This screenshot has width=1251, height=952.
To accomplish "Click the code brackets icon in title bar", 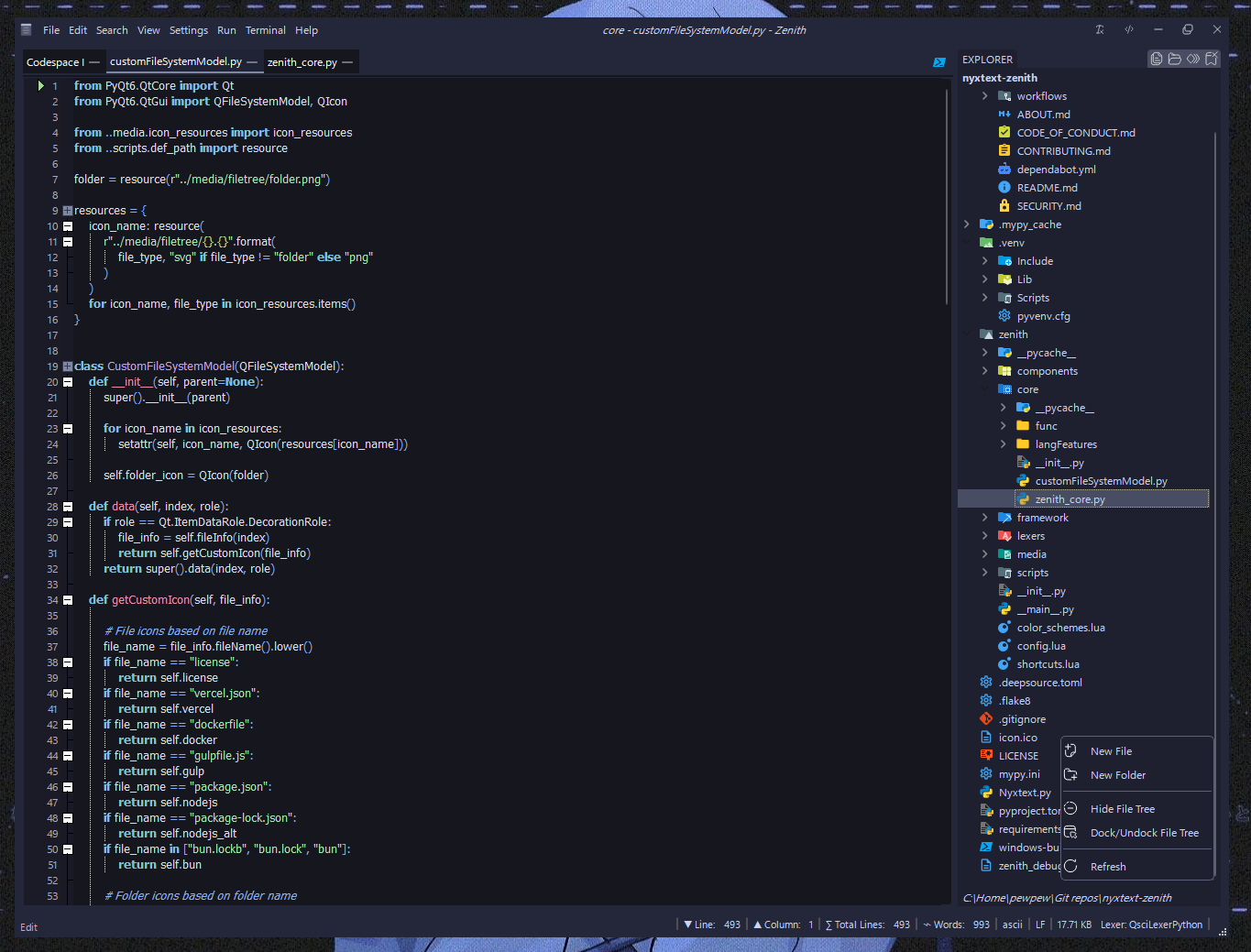I will click(1129, 29).
